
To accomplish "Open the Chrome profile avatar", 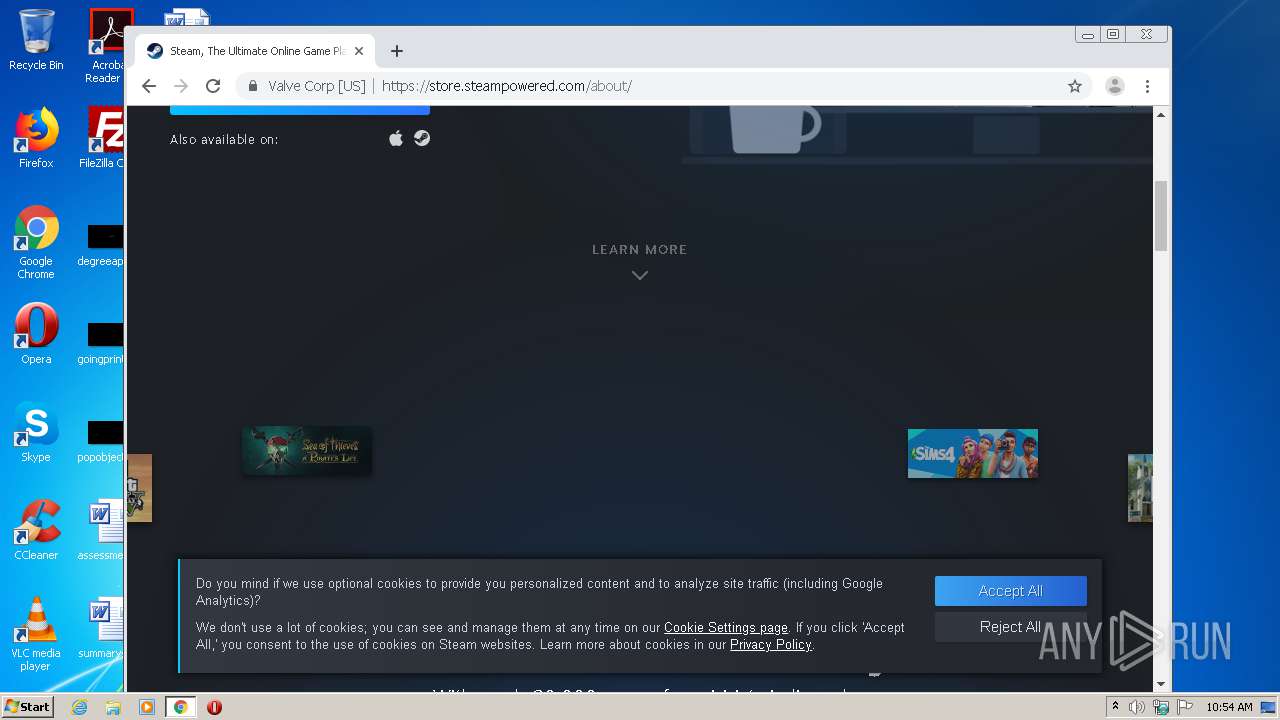I will coord(1115,86).
